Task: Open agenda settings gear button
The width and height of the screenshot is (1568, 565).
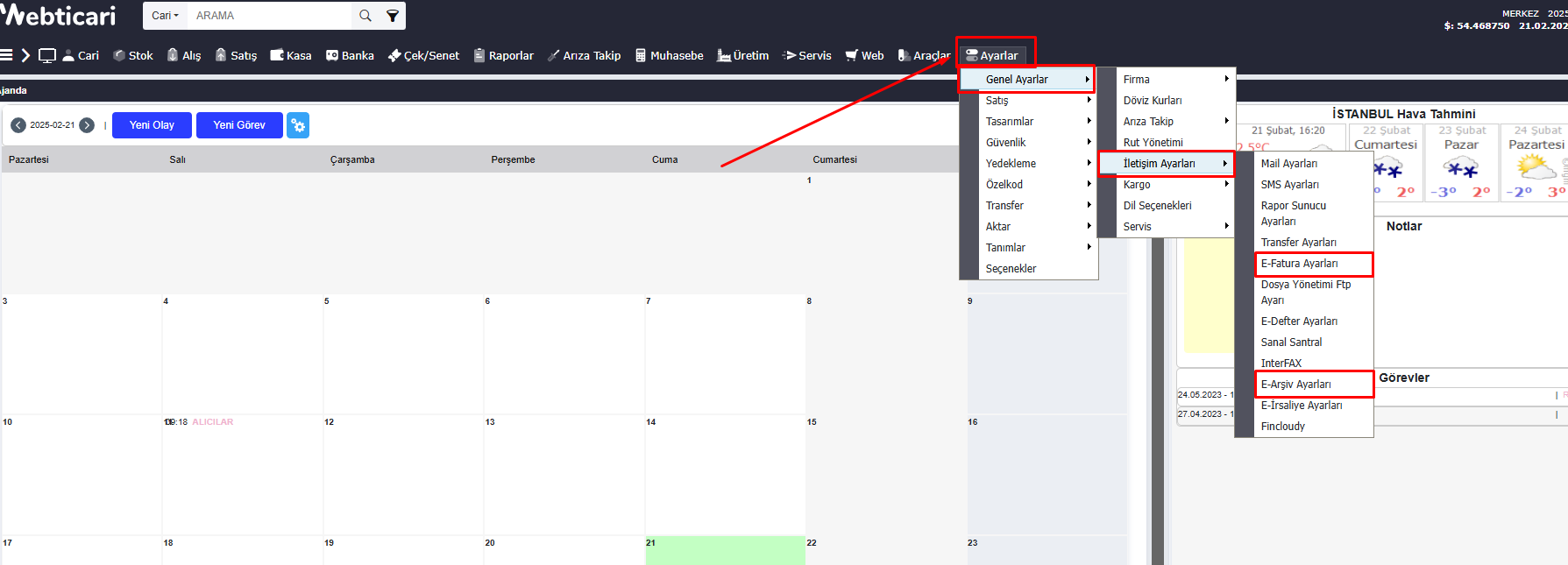Action: click(x=298, y=125)
